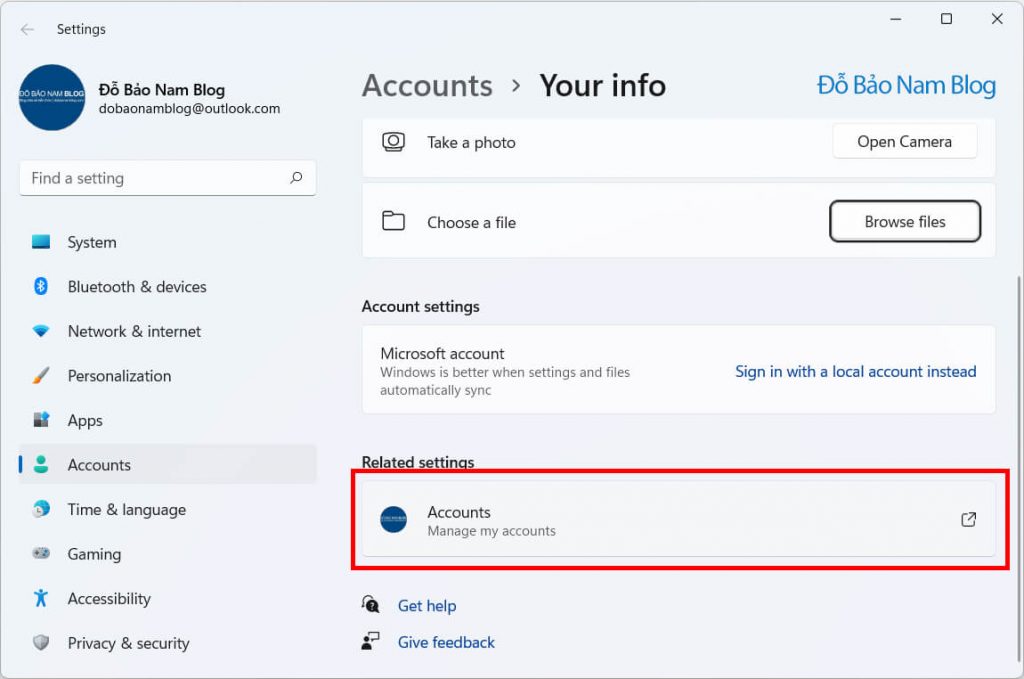
Task: Open the Give feedback link
Action: pyautogui.click(x=446, y=642)
